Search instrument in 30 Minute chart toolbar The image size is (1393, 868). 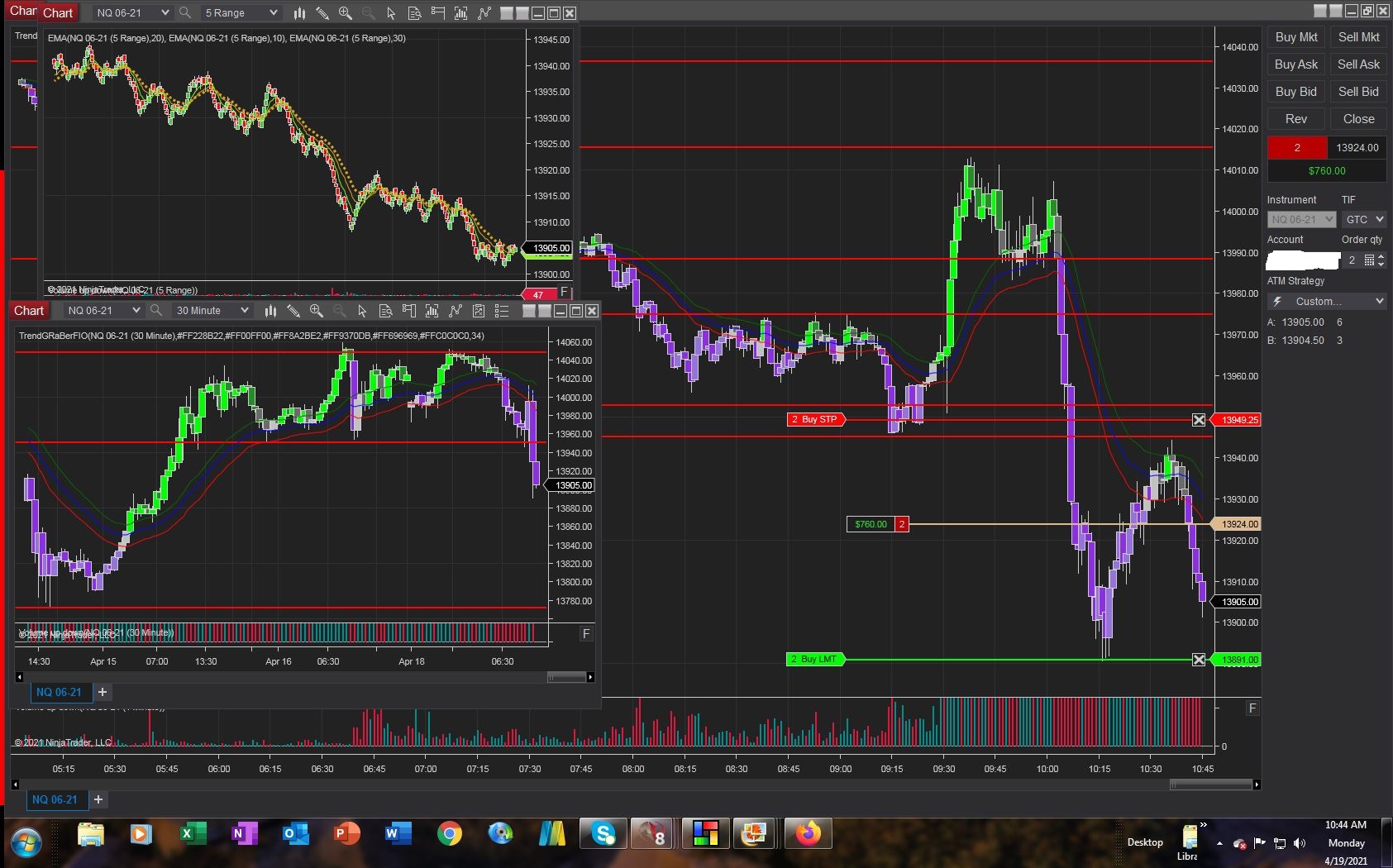tap(156, 311)
